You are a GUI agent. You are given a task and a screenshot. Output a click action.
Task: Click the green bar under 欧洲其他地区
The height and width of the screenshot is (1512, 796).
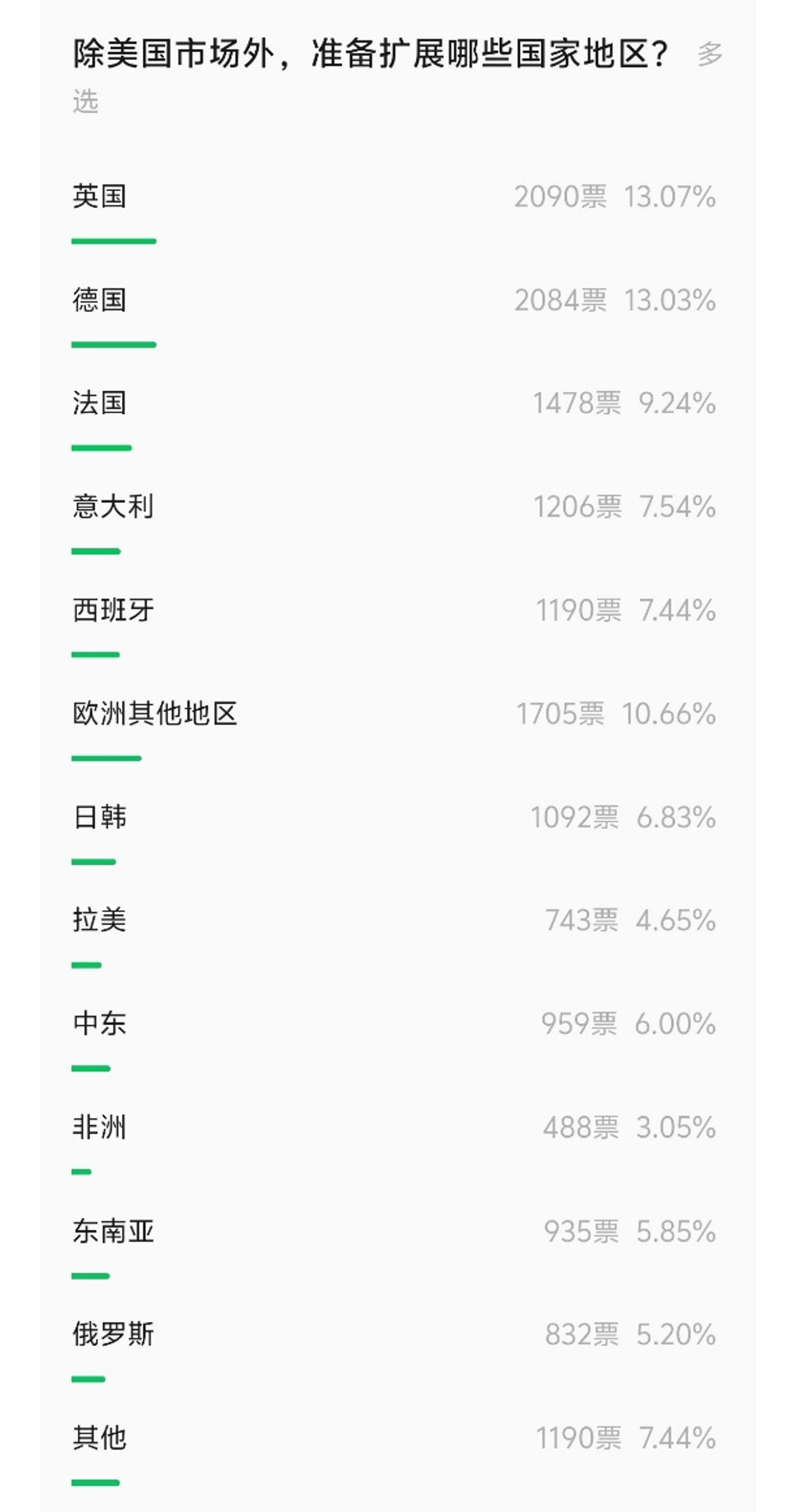tap(106, 758)
